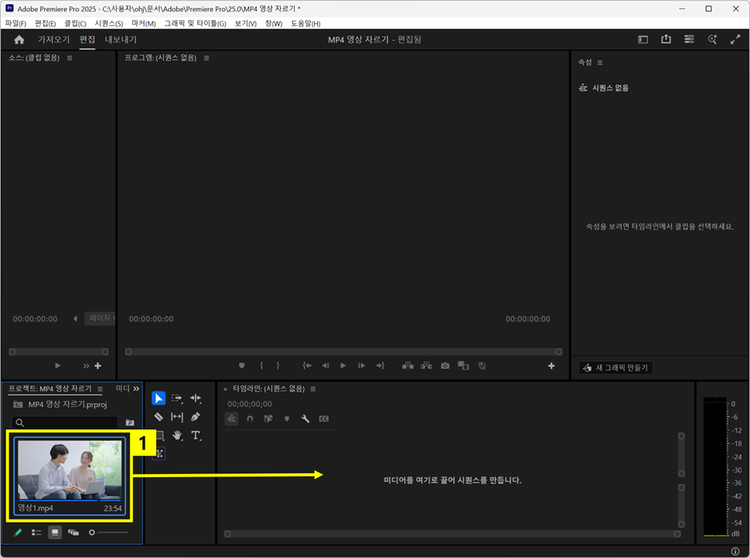Open timeline display settings wrench
Viewport: 750px width, 558px height.
(305, 419)
